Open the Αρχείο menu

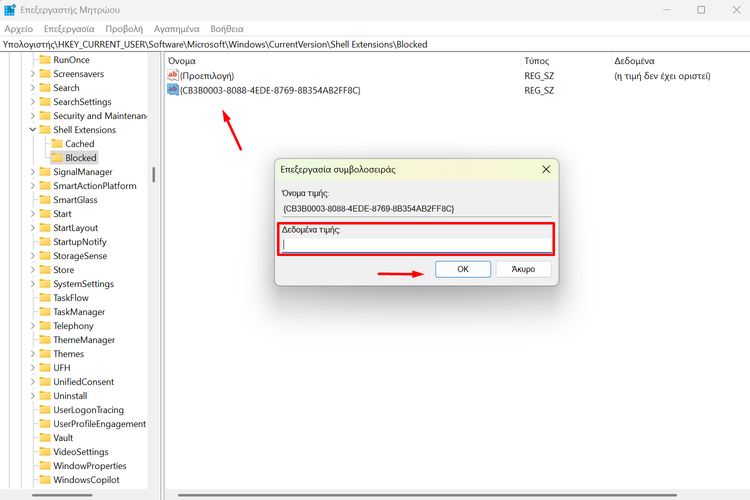19,29
